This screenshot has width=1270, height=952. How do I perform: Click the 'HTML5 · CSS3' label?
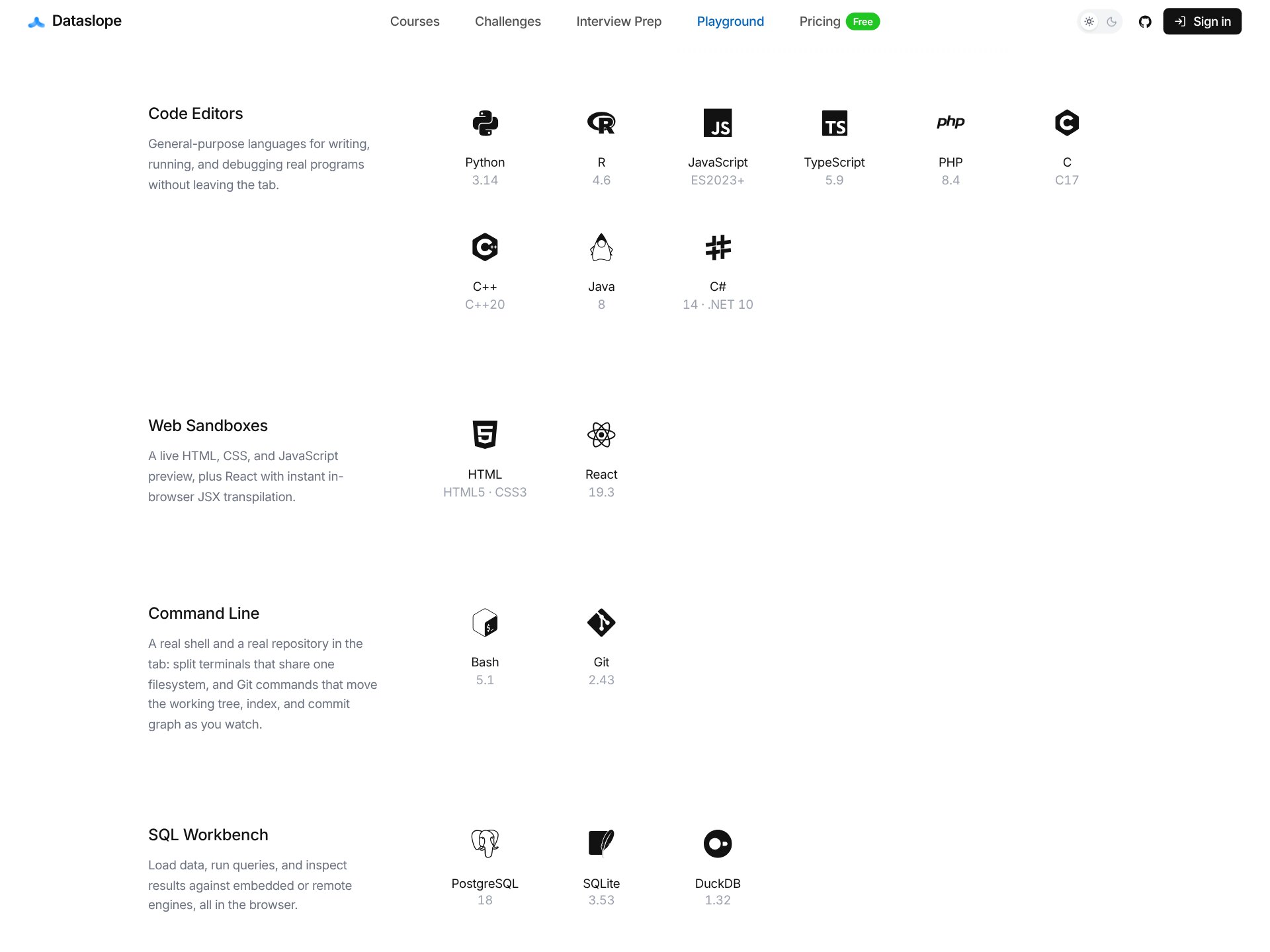pos(485,493)
